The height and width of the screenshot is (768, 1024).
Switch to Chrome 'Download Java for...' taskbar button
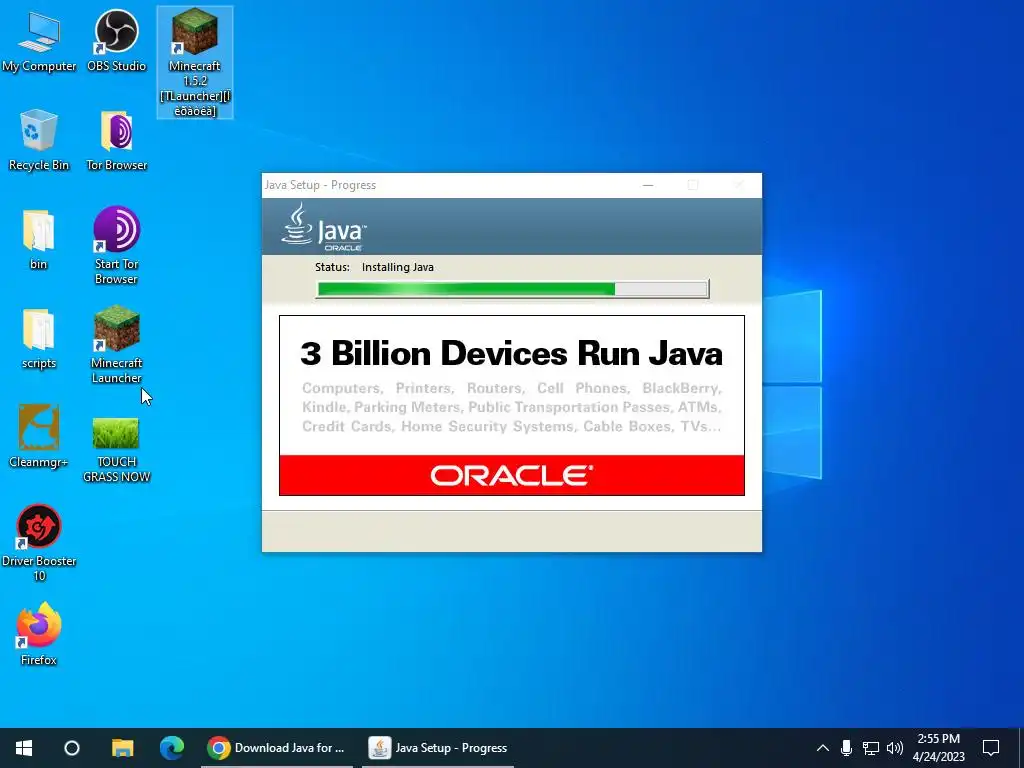(x=277, y=748)
